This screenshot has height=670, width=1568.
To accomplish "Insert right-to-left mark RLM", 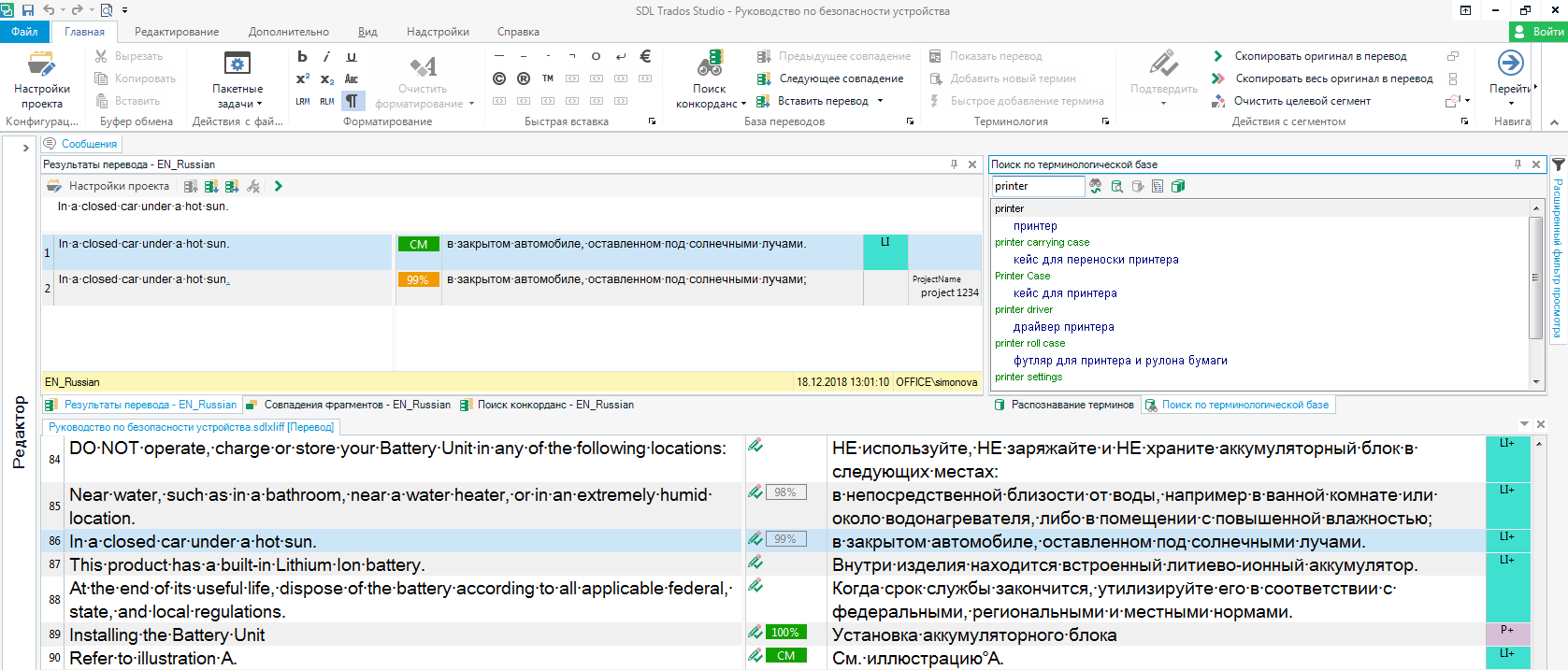I will [326, 101].
